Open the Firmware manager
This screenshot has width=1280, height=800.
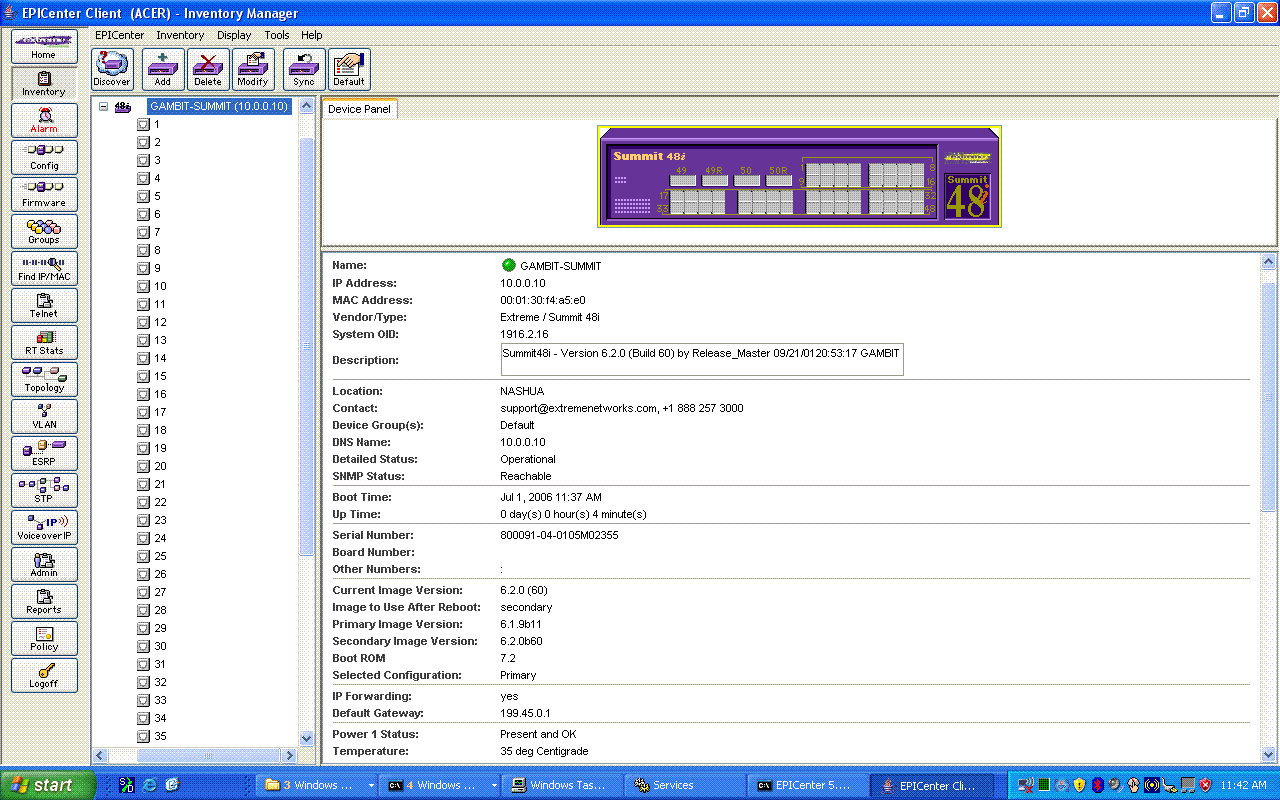coord(44,194)
